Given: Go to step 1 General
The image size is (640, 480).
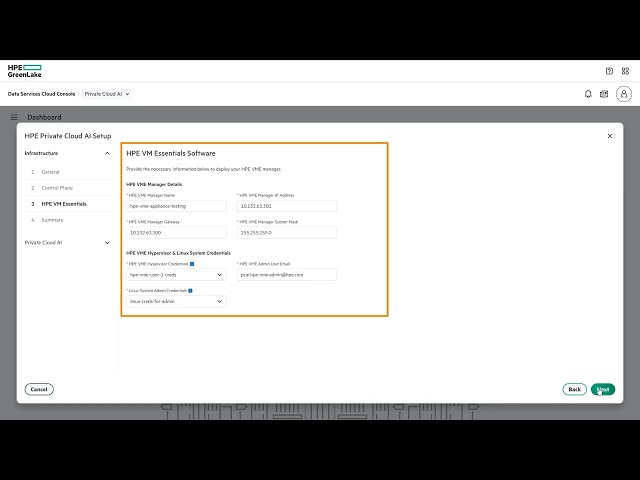Looking at the screenshot, I should pyautogui.click(x=68, y=172).
